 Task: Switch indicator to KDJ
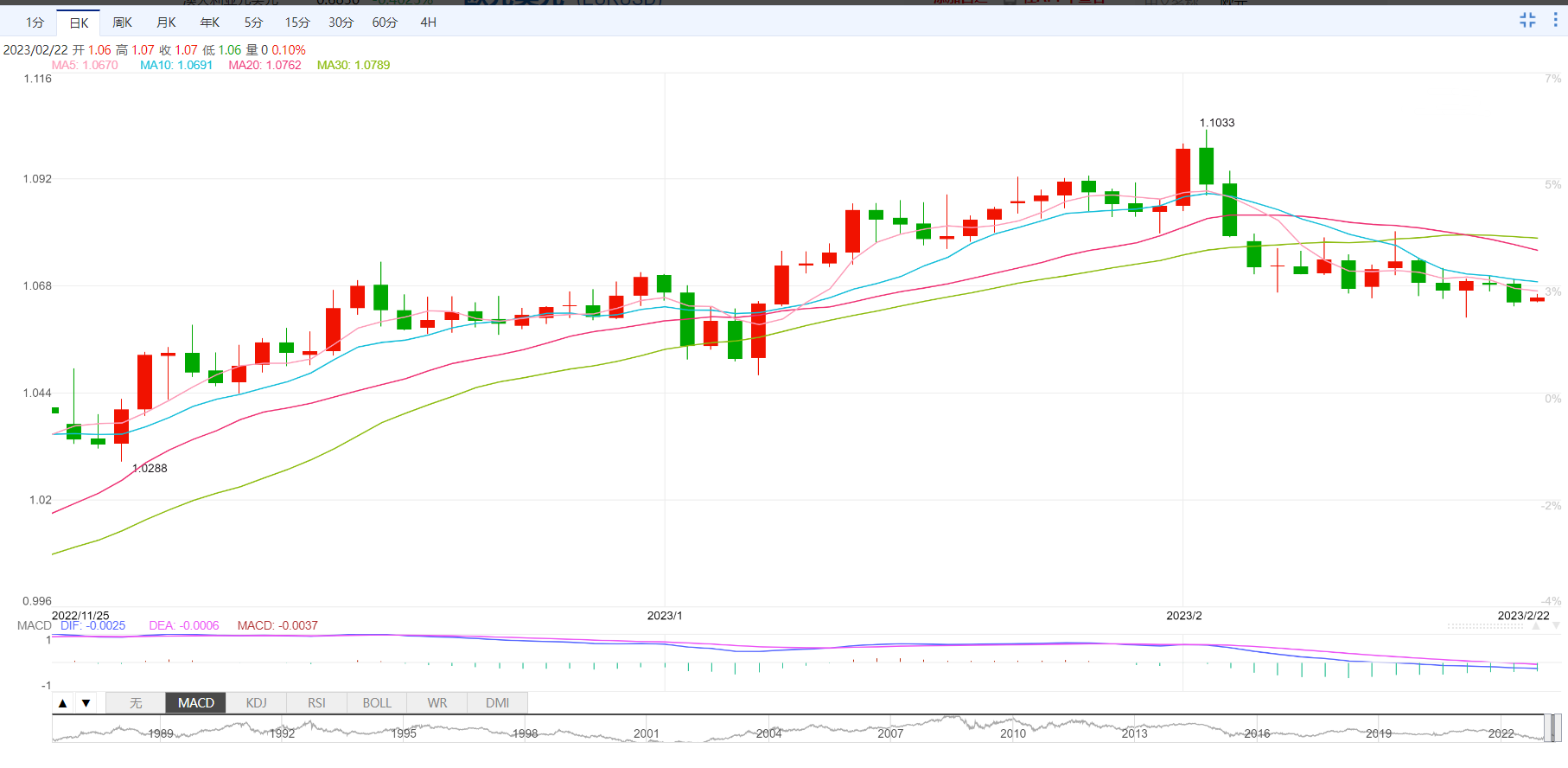[x=256, y=703]
